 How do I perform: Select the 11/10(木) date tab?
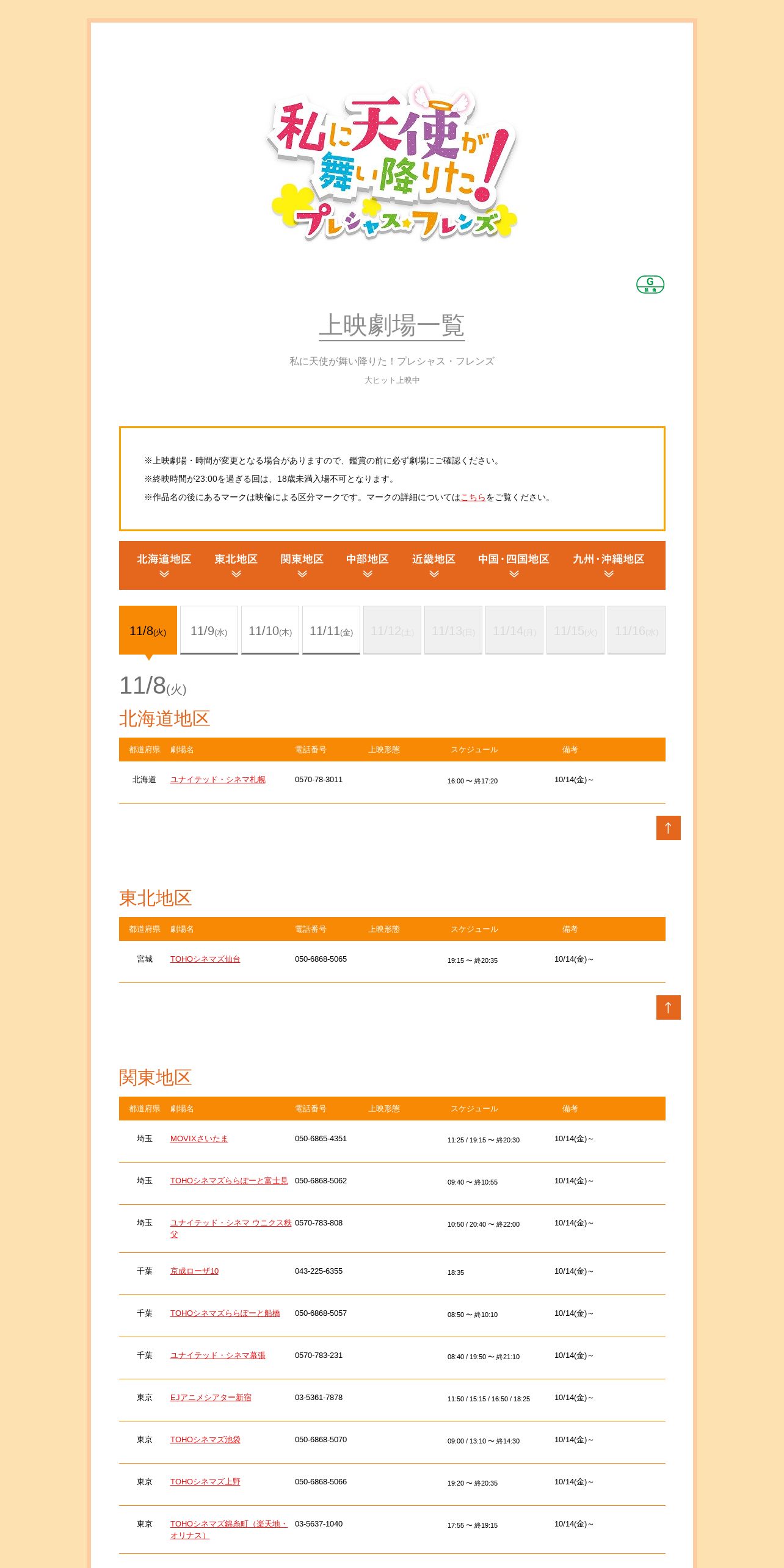pos(270,630)
